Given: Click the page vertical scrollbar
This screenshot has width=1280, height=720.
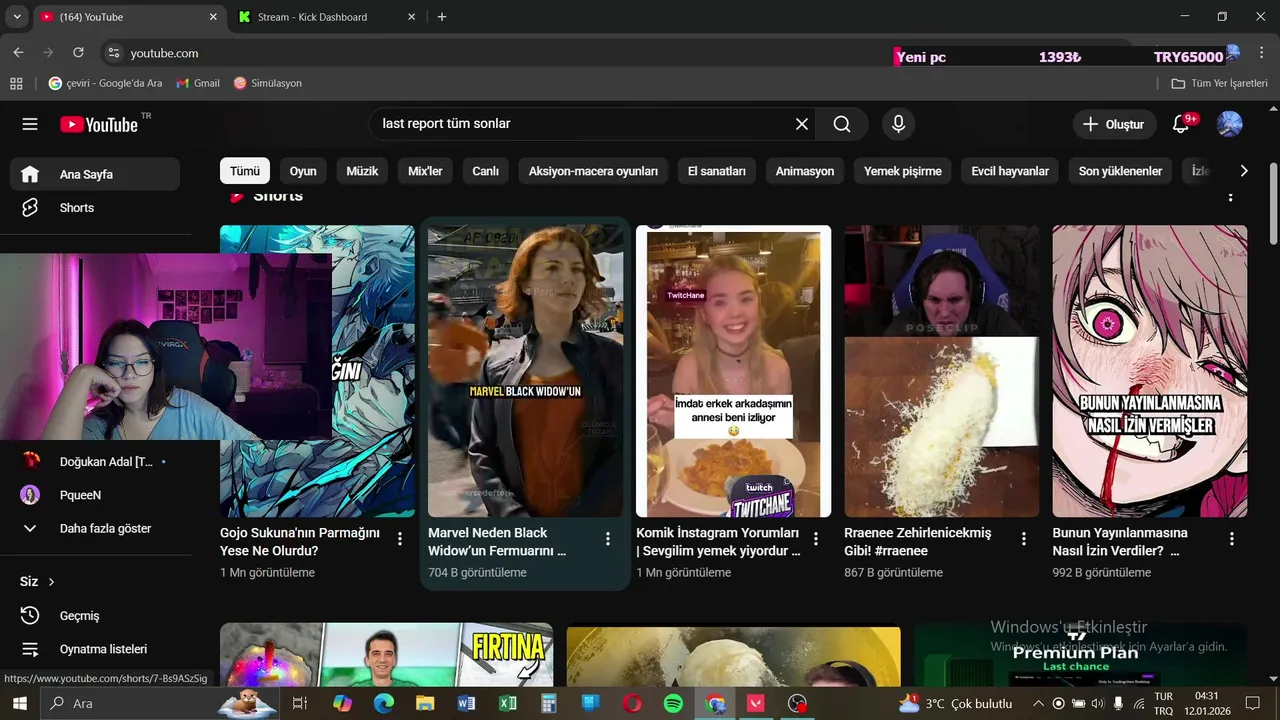Looking at the screenshot, I should coord(1273,204).
